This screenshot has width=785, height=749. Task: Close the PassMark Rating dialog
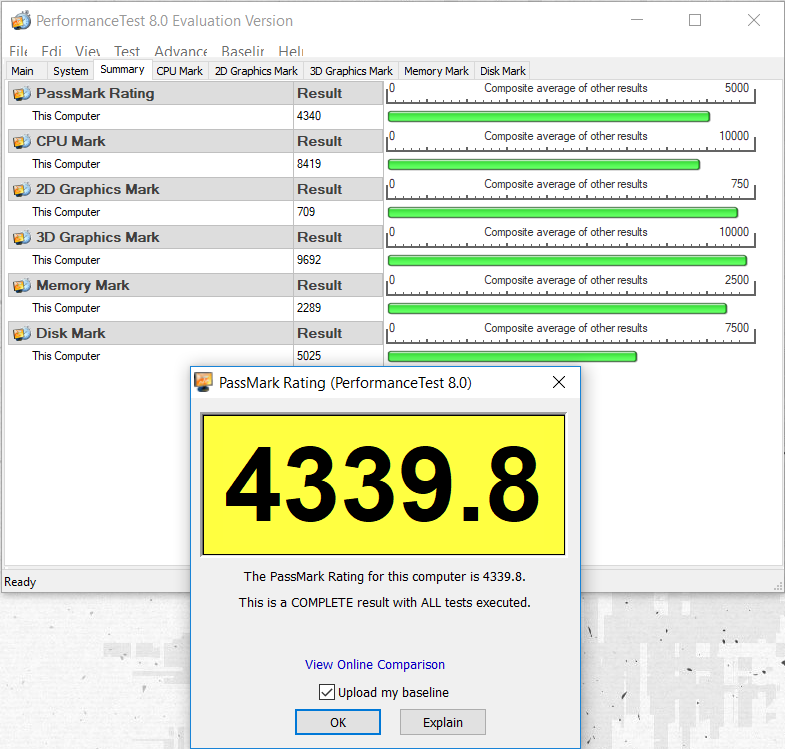(x=559, y=383)
